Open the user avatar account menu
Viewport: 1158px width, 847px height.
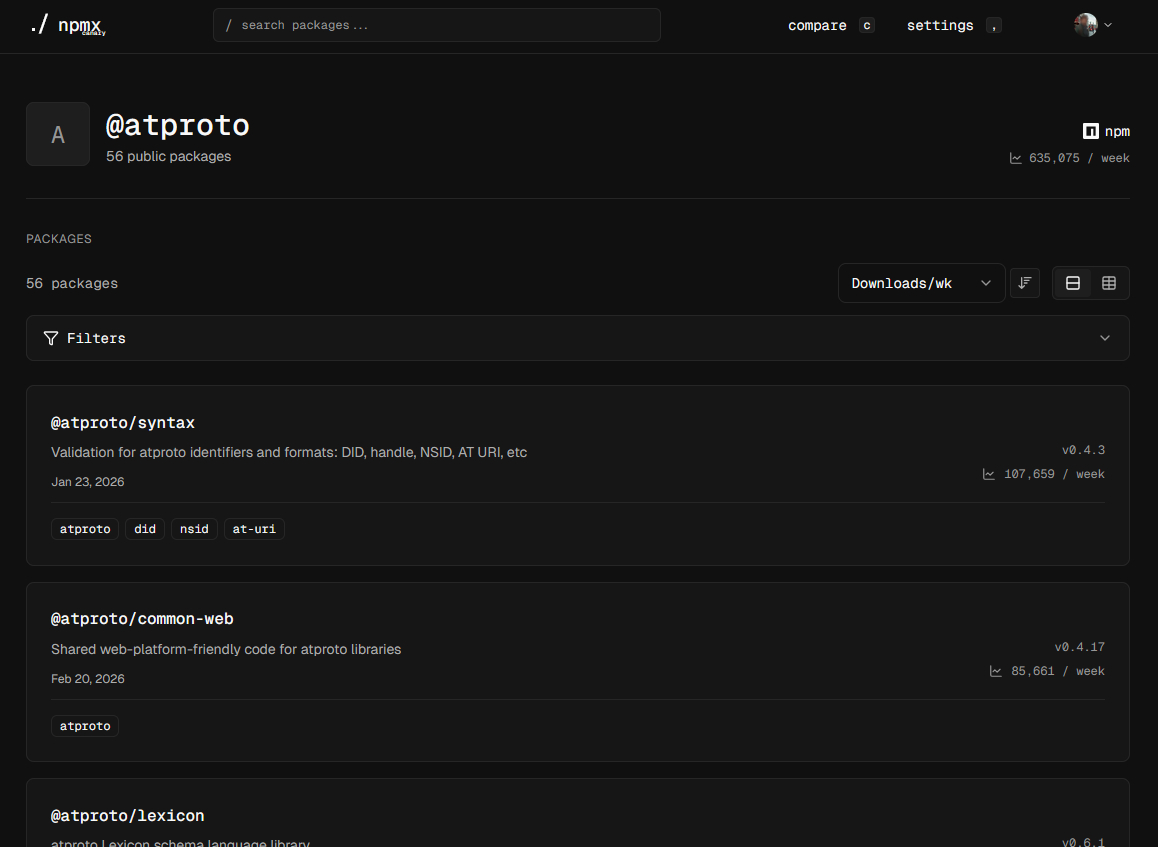click(x=1092, y=25)
